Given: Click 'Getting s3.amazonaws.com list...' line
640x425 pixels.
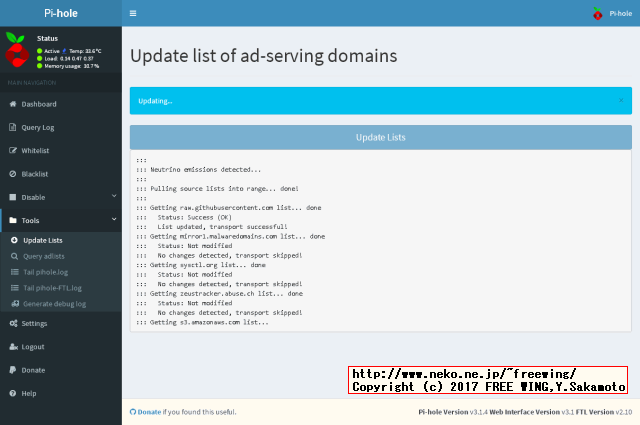Looking at the screenshot, I should coord(202,322).
